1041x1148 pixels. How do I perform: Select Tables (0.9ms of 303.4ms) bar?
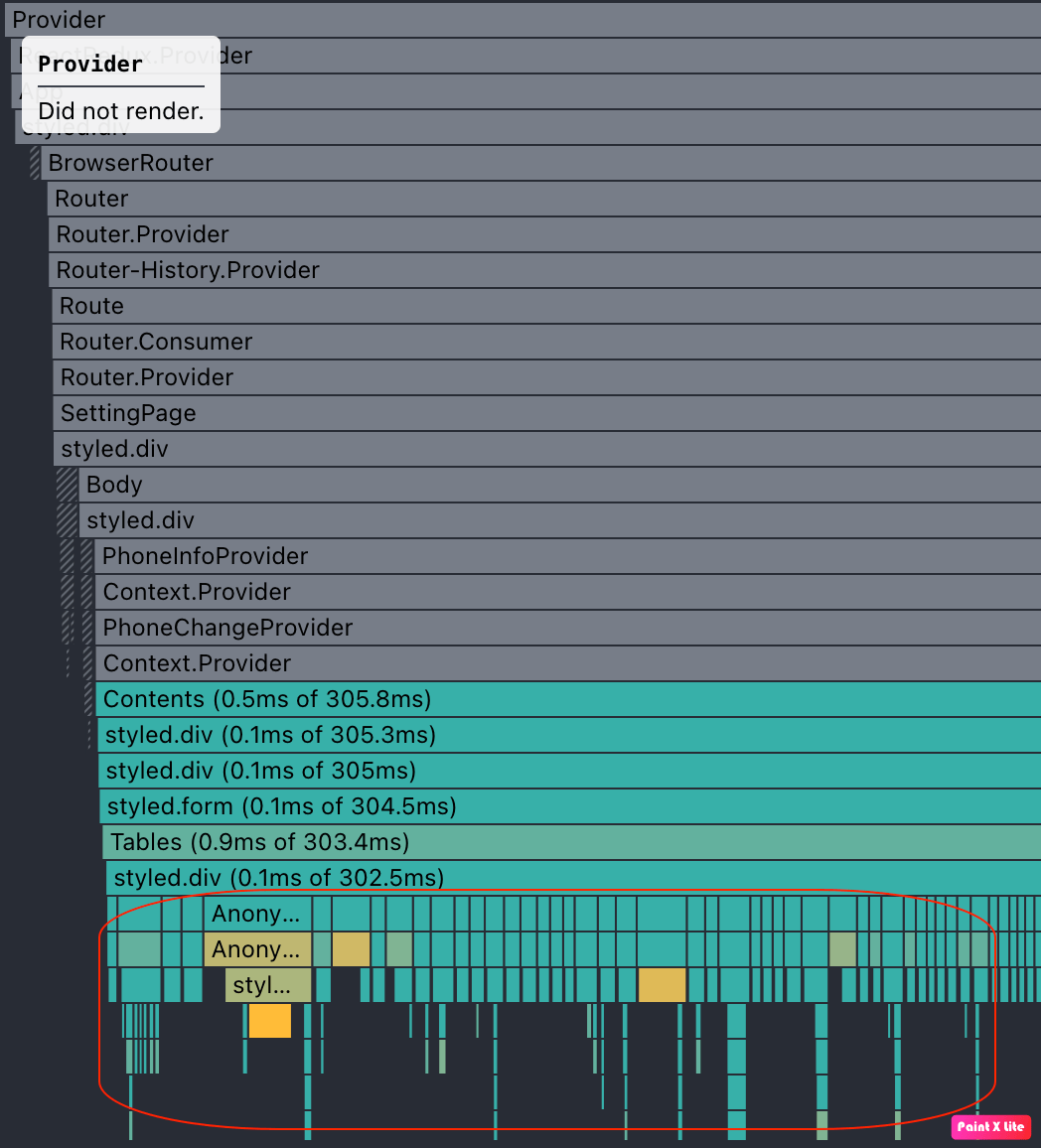coord(572,842)
